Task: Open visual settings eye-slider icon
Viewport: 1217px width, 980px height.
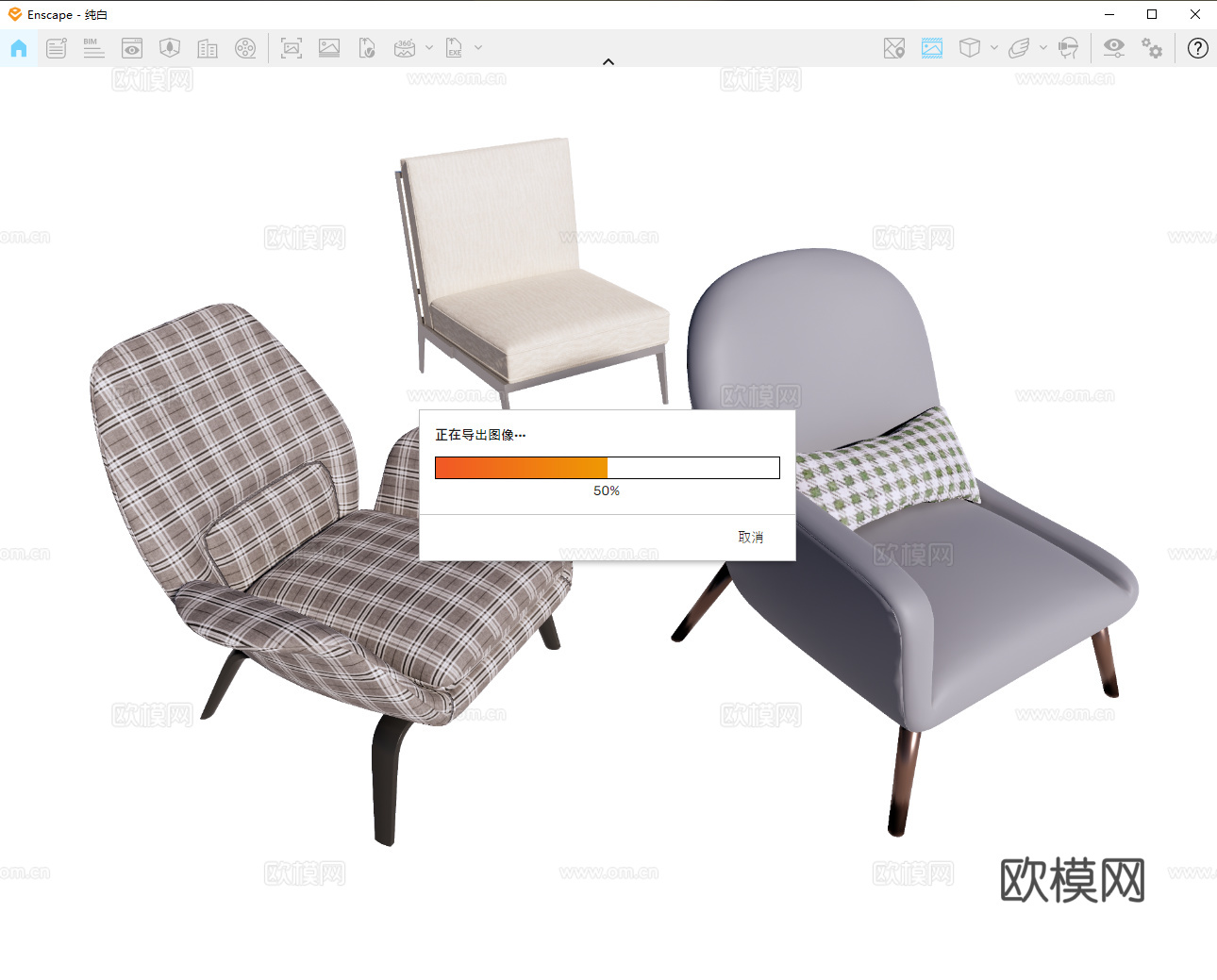Action: 1114,48
